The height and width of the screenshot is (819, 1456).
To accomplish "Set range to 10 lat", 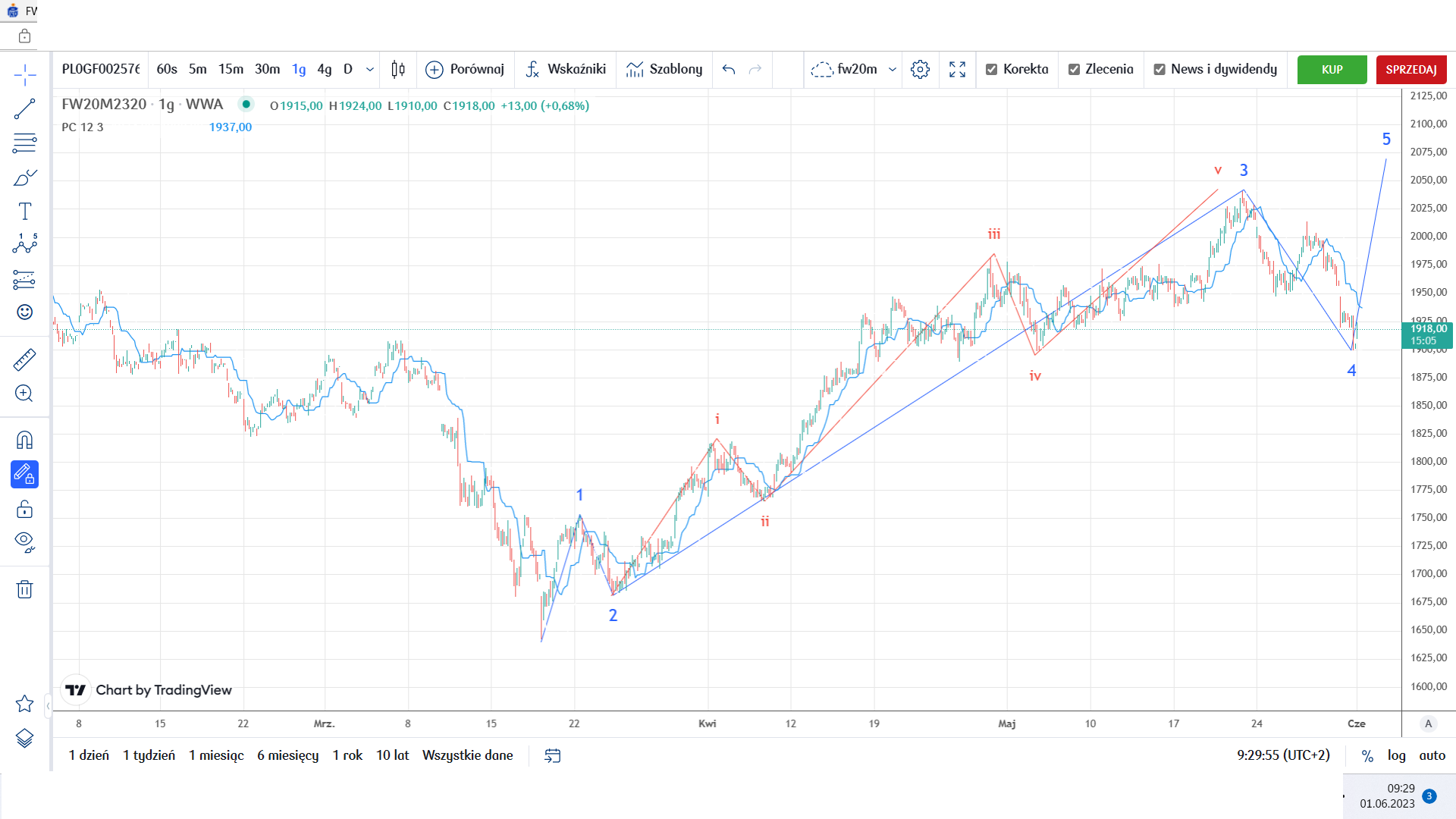I will pos(392,755).
